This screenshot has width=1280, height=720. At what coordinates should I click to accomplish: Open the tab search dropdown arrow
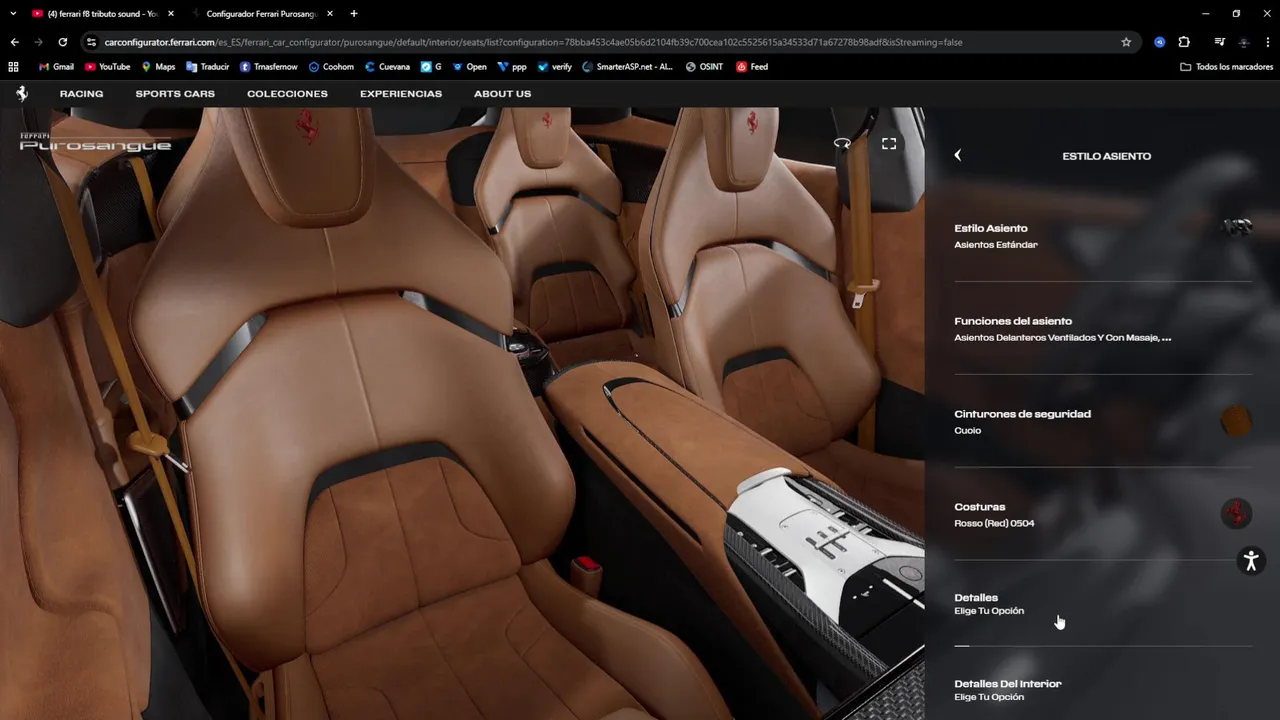pyautogui.click(x=13, y=14)
